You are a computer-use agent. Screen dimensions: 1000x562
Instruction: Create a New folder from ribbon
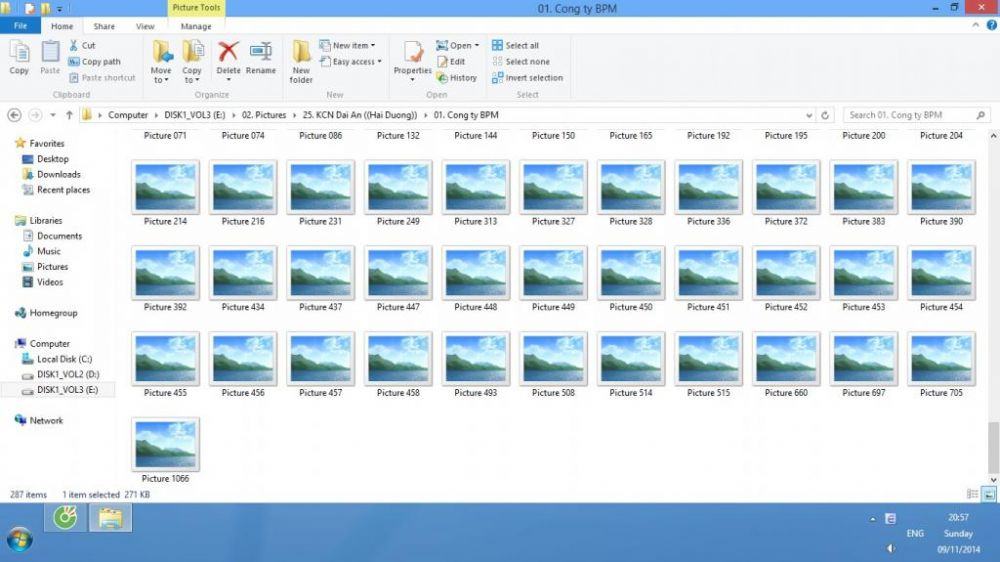(301, 60)
